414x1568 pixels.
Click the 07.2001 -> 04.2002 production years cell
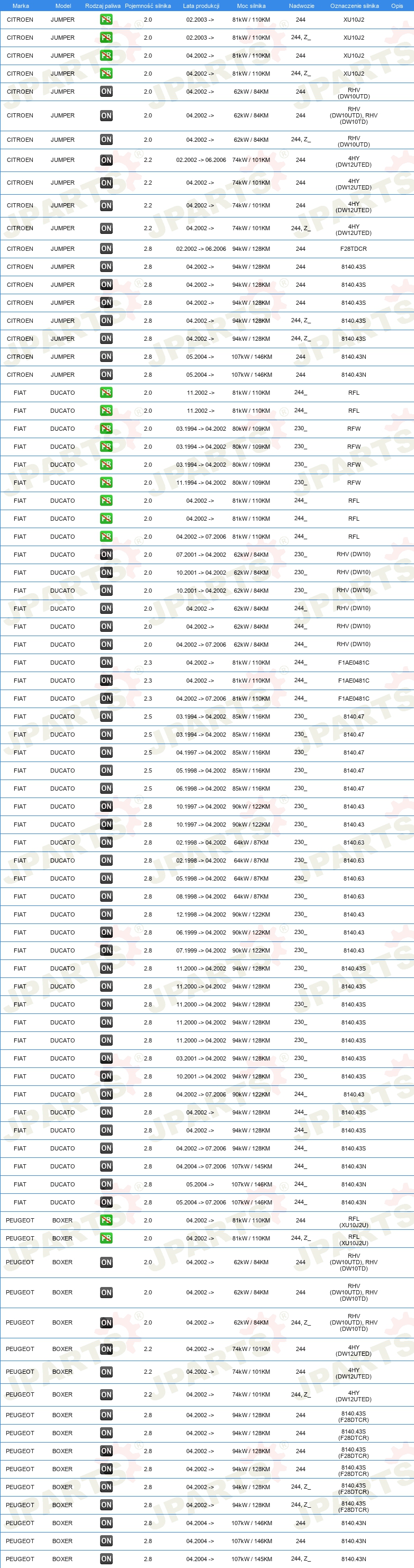(201, 555)
